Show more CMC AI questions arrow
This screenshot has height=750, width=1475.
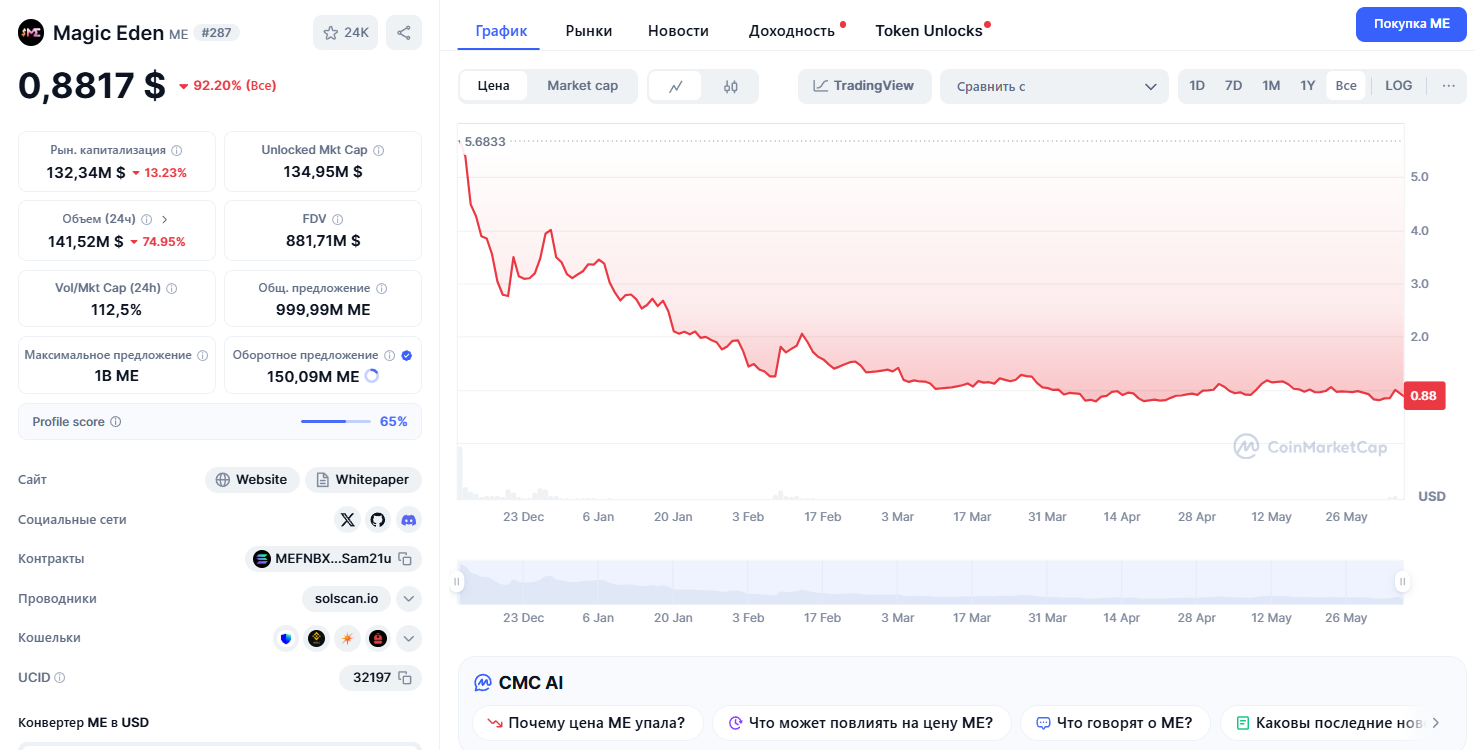1435,723
